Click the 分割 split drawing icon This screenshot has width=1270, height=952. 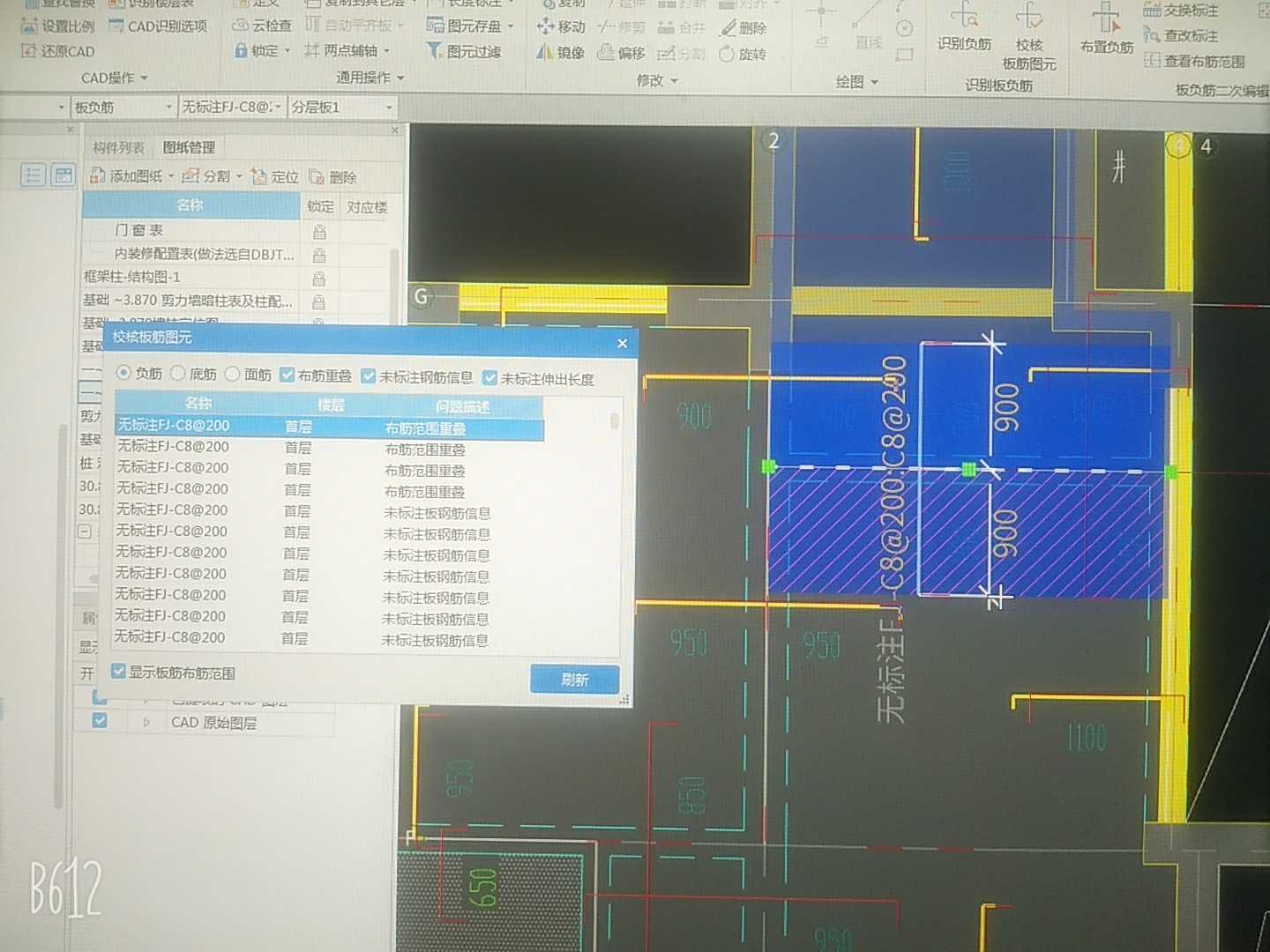[190, 176]
